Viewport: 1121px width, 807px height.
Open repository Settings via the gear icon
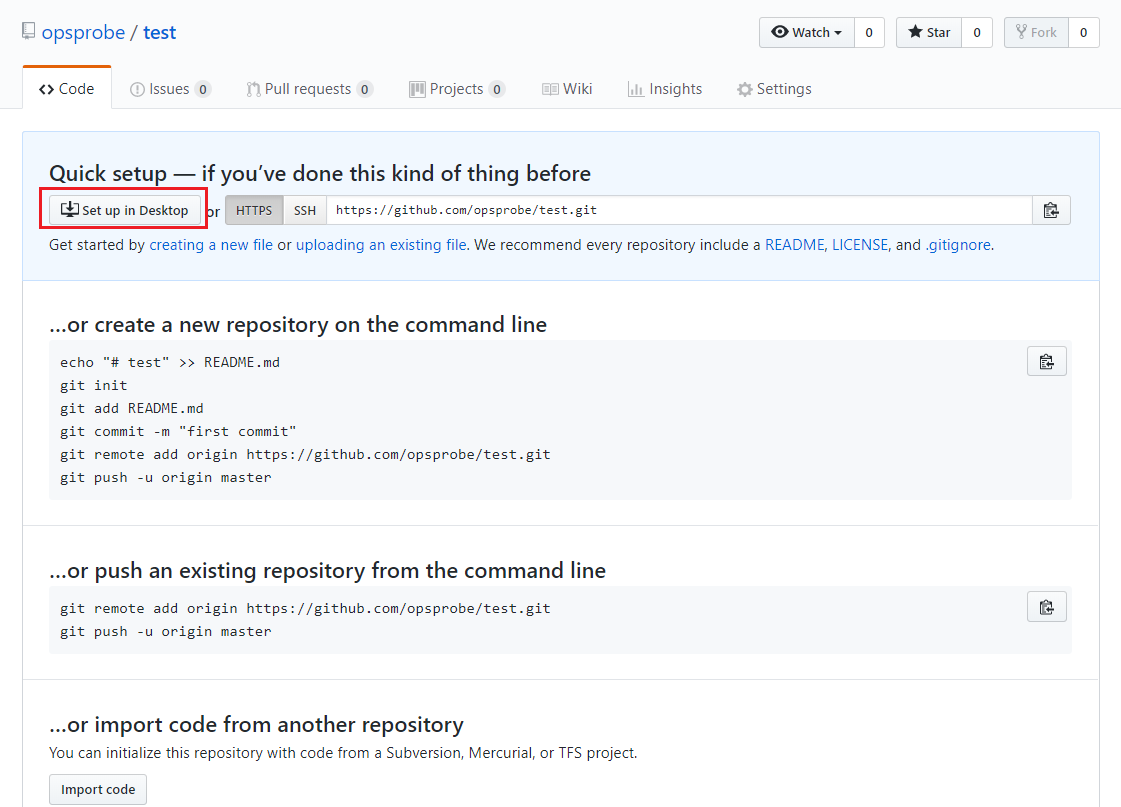pos(744,89)
